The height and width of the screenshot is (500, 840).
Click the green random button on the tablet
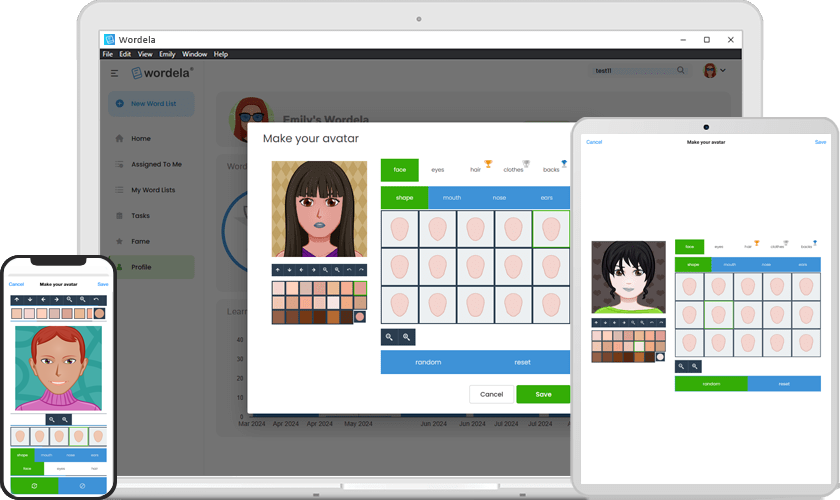[711, 384]
